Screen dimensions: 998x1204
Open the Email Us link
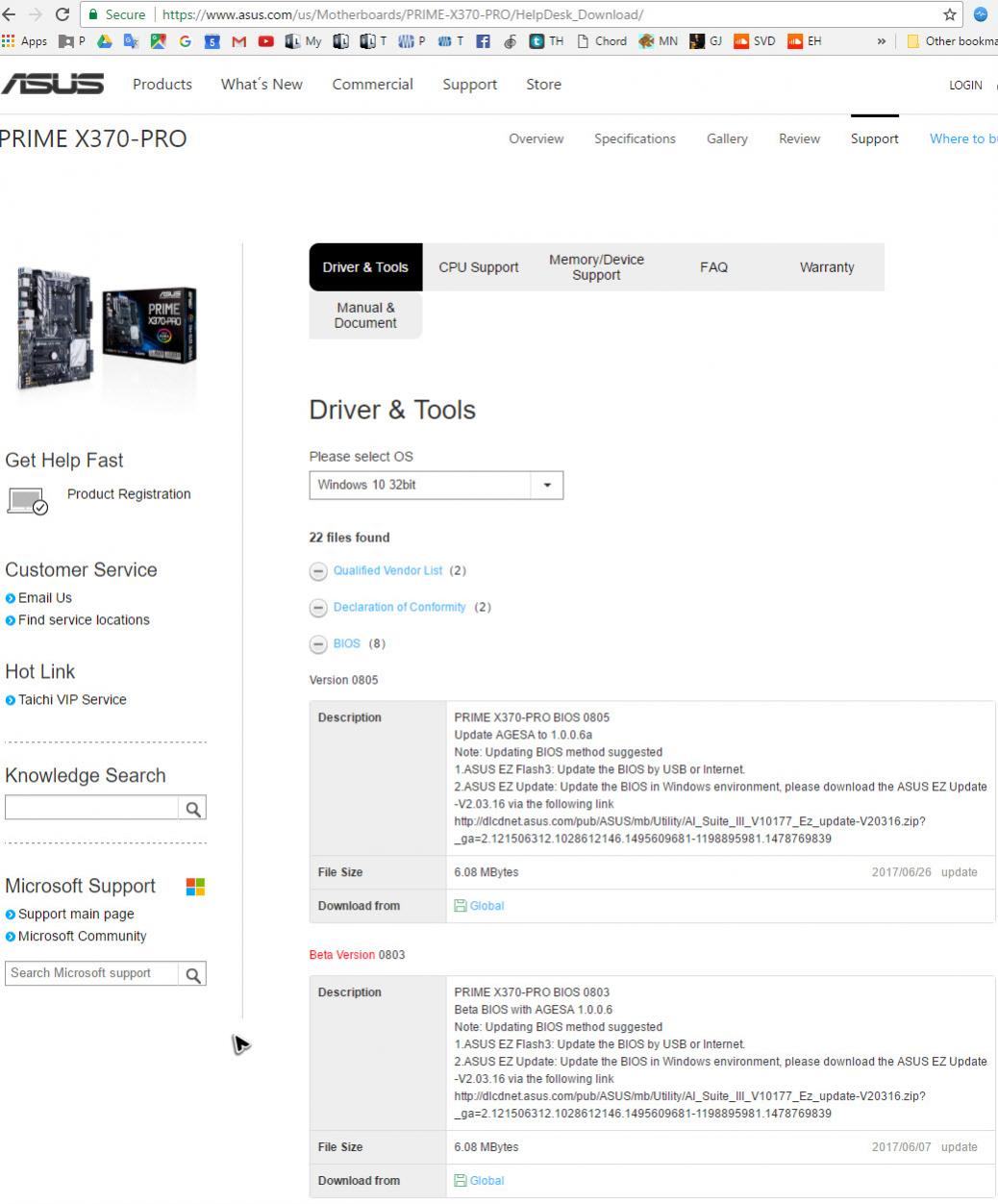pos(44,598)
